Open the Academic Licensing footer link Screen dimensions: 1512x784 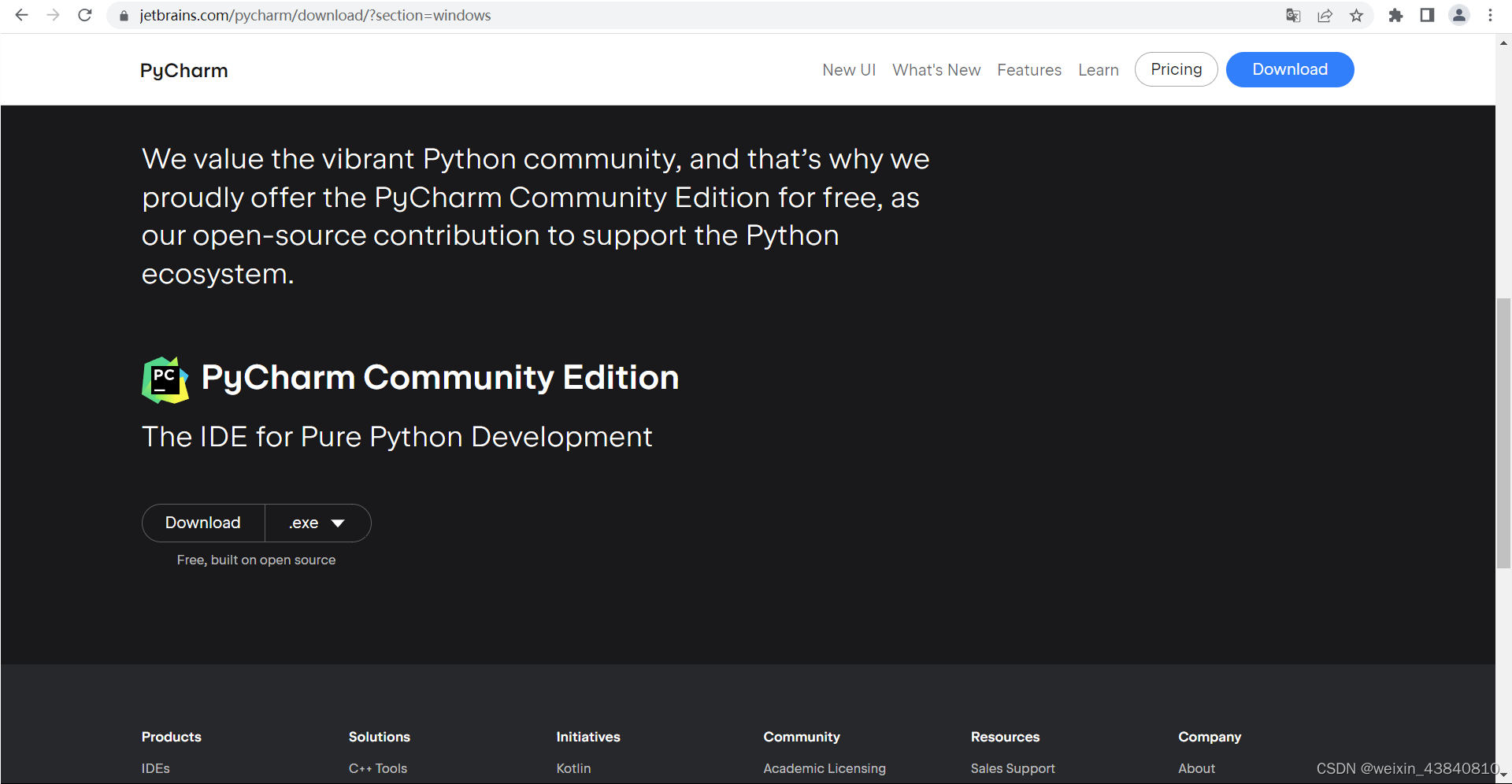(825, 768)
